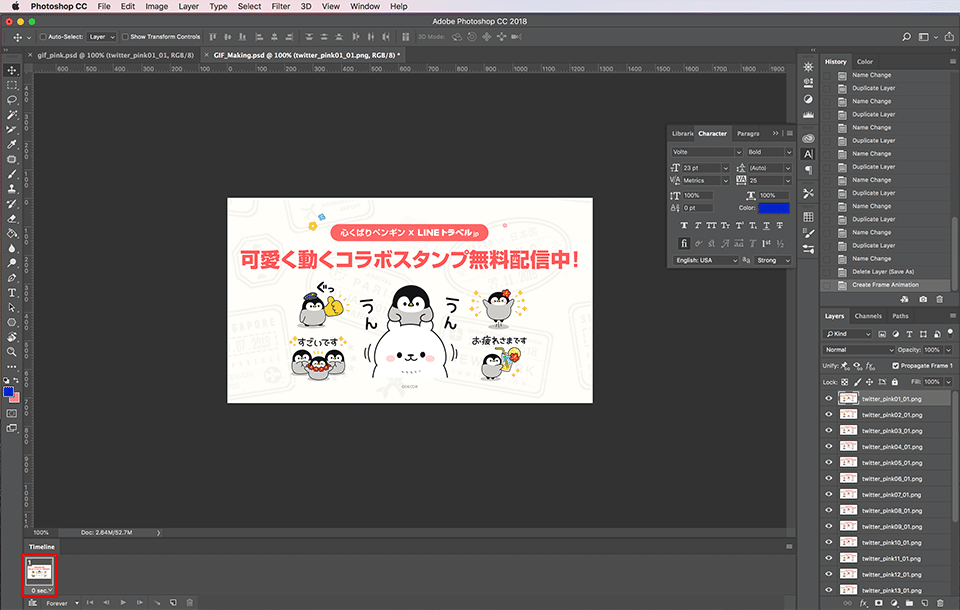Image resolution: width=960 pixels, height=610 pixels.
Task: Click the blue foreground color swatch
Action: pyautogui.click(x=8, y=392)
